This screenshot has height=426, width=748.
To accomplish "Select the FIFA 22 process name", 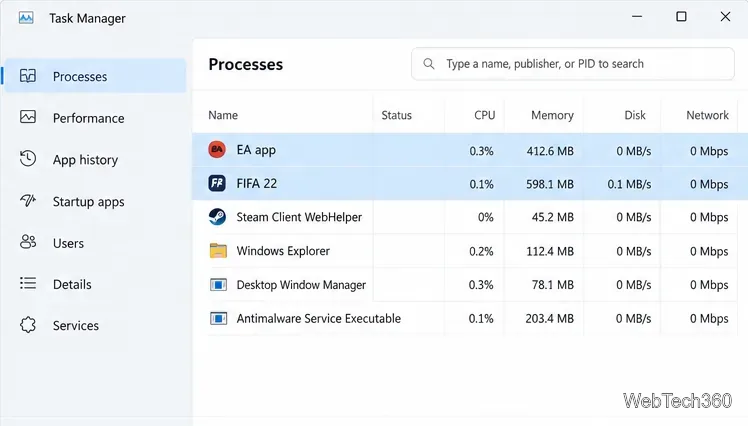I will tap(257, 184).
